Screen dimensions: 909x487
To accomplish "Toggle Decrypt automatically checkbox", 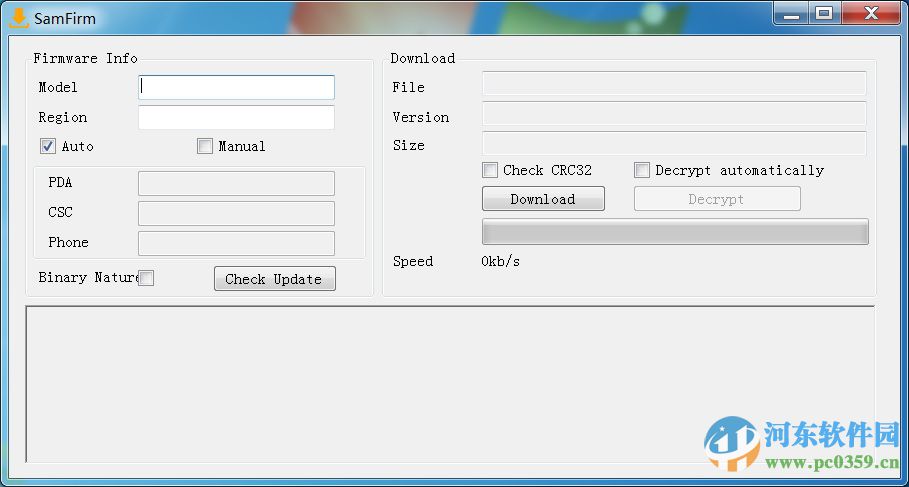I will pos(642,170).
